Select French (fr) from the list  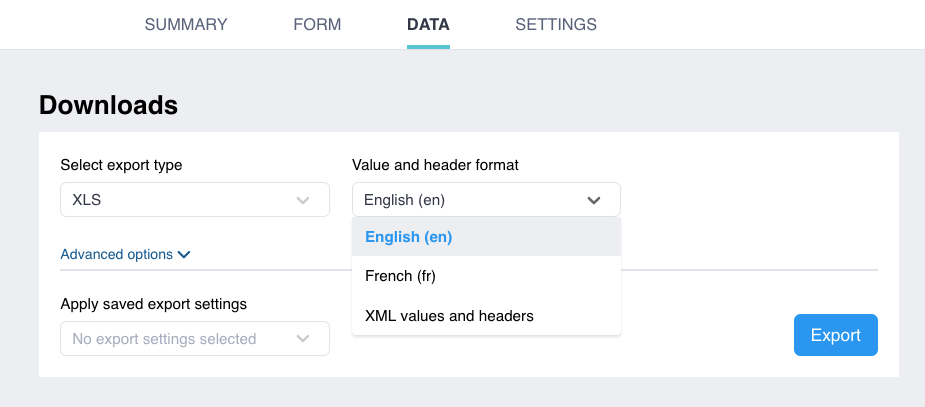coord(400,276)
